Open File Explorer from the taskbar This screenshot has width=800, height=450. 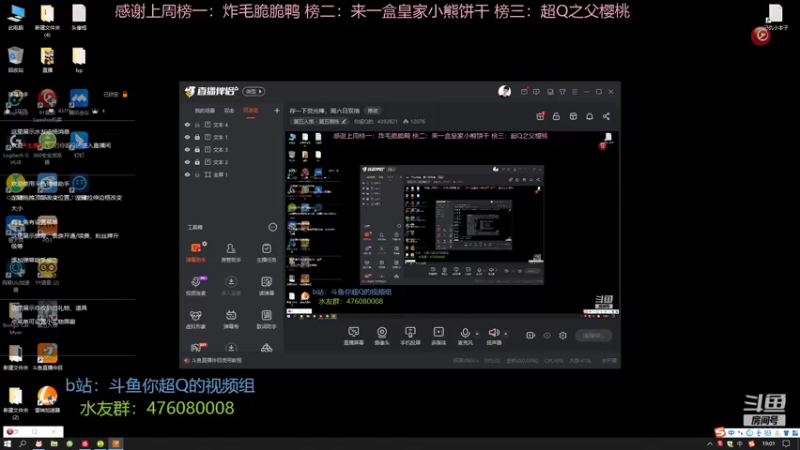pyautogui.click(x=54, y=444)
